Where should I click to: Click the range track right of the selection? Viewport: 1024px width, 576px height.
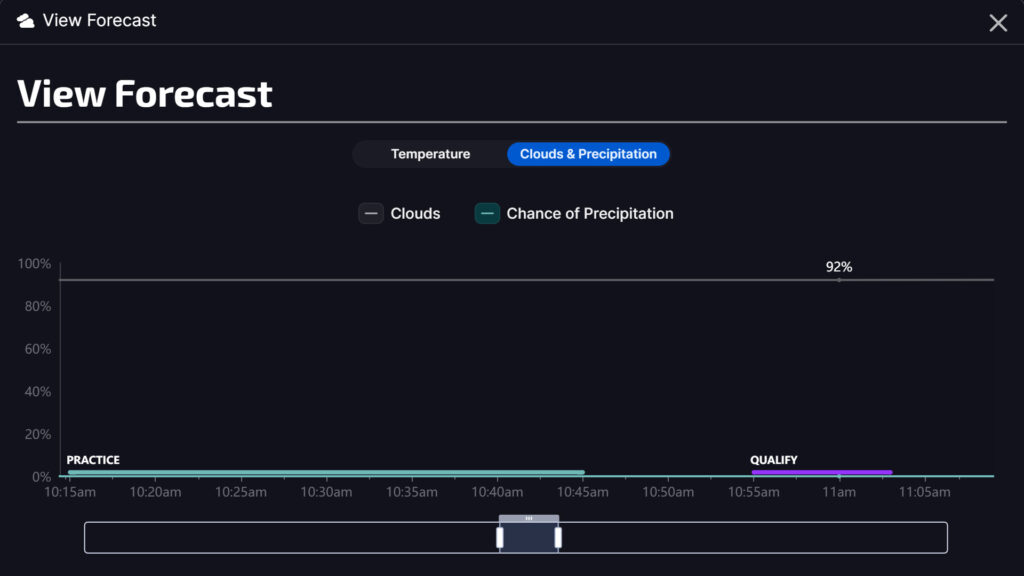pos(750,538)
